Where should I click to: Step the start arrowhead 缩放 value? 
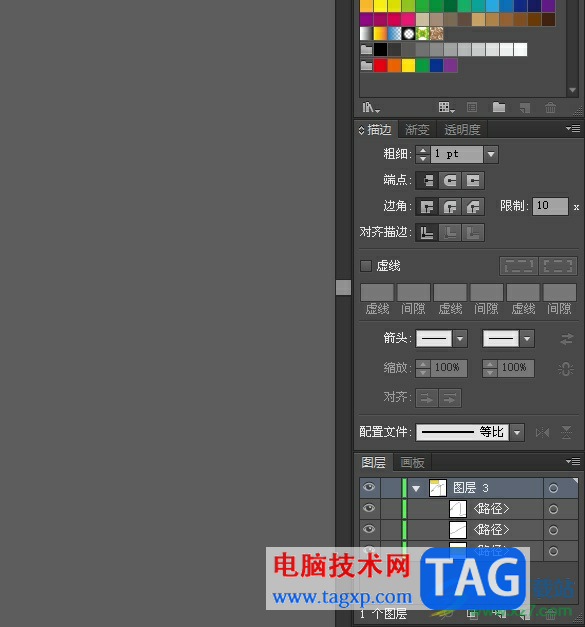coord(423,368)
